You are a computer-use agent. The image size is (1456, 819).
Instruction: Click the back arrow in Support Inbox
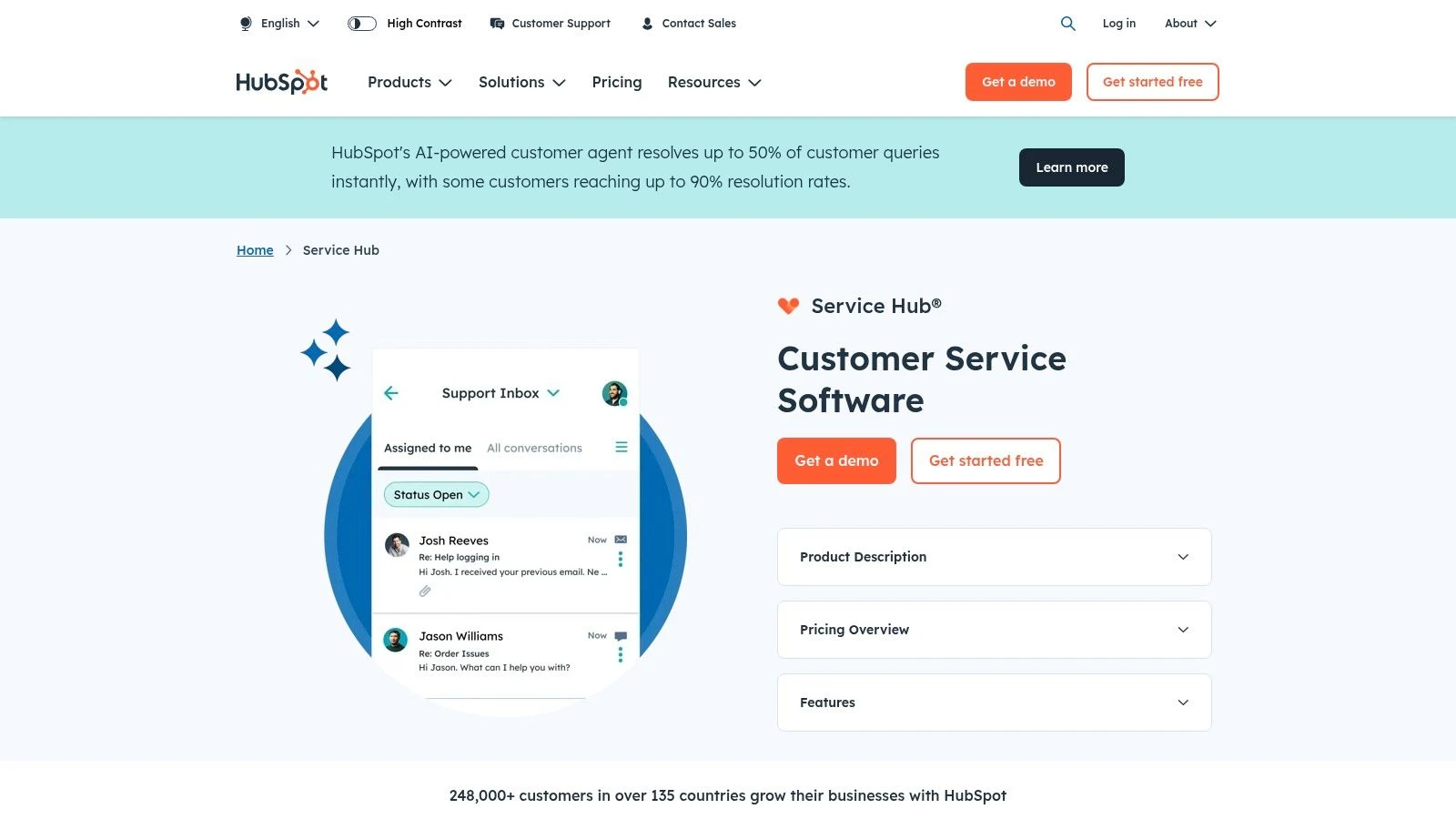391,393
